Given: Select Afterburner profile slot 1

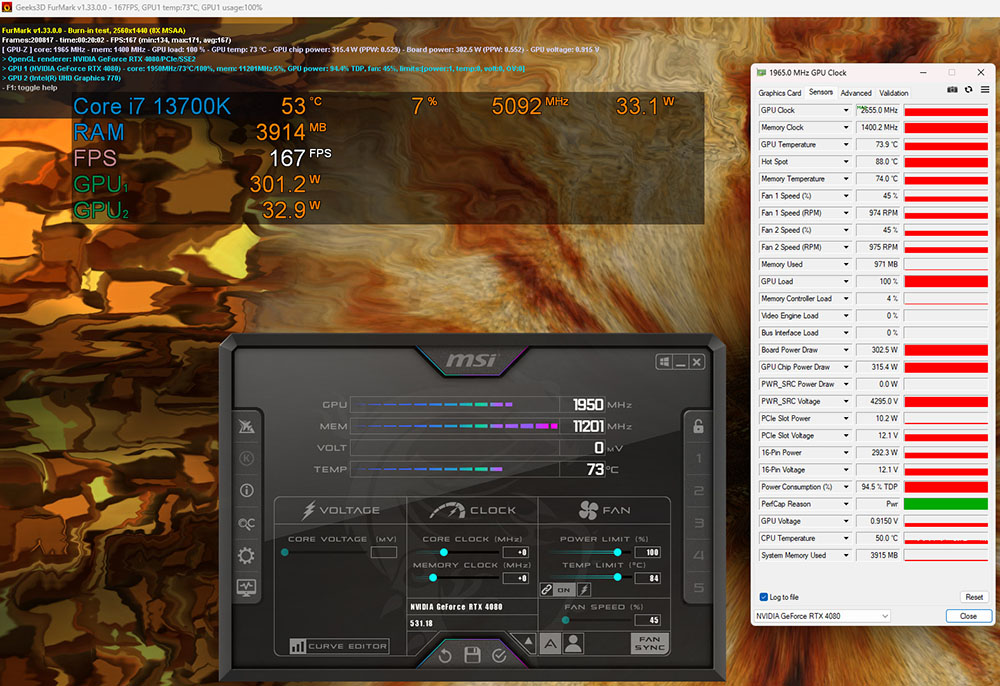Looking at the screenshot, I should 699,458.
